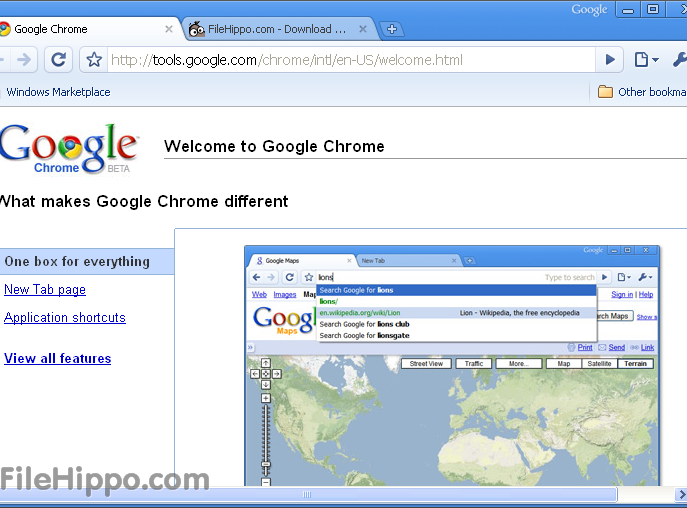The image size is (687, 508).
Task: Bookmark this page with the star icon
Action: point(94,60)
